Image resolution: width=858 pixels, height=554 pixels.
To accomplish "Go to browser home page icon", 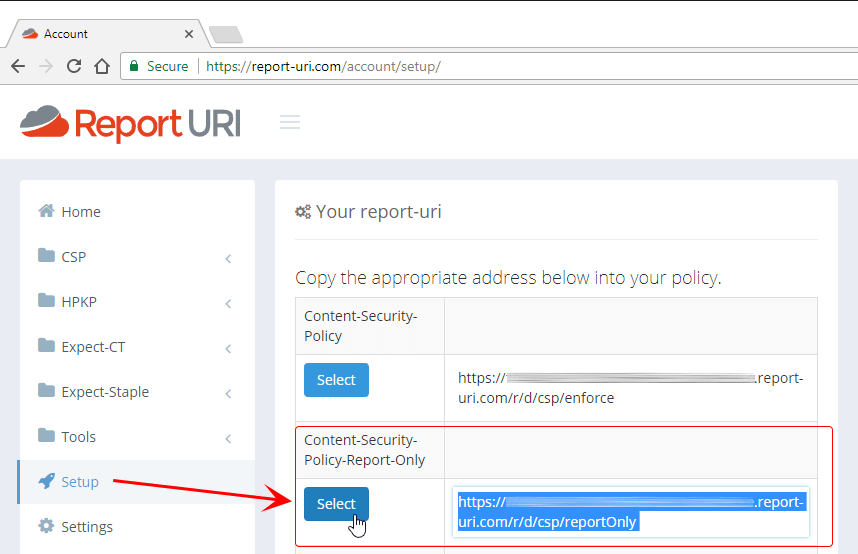I will [101, 66].
